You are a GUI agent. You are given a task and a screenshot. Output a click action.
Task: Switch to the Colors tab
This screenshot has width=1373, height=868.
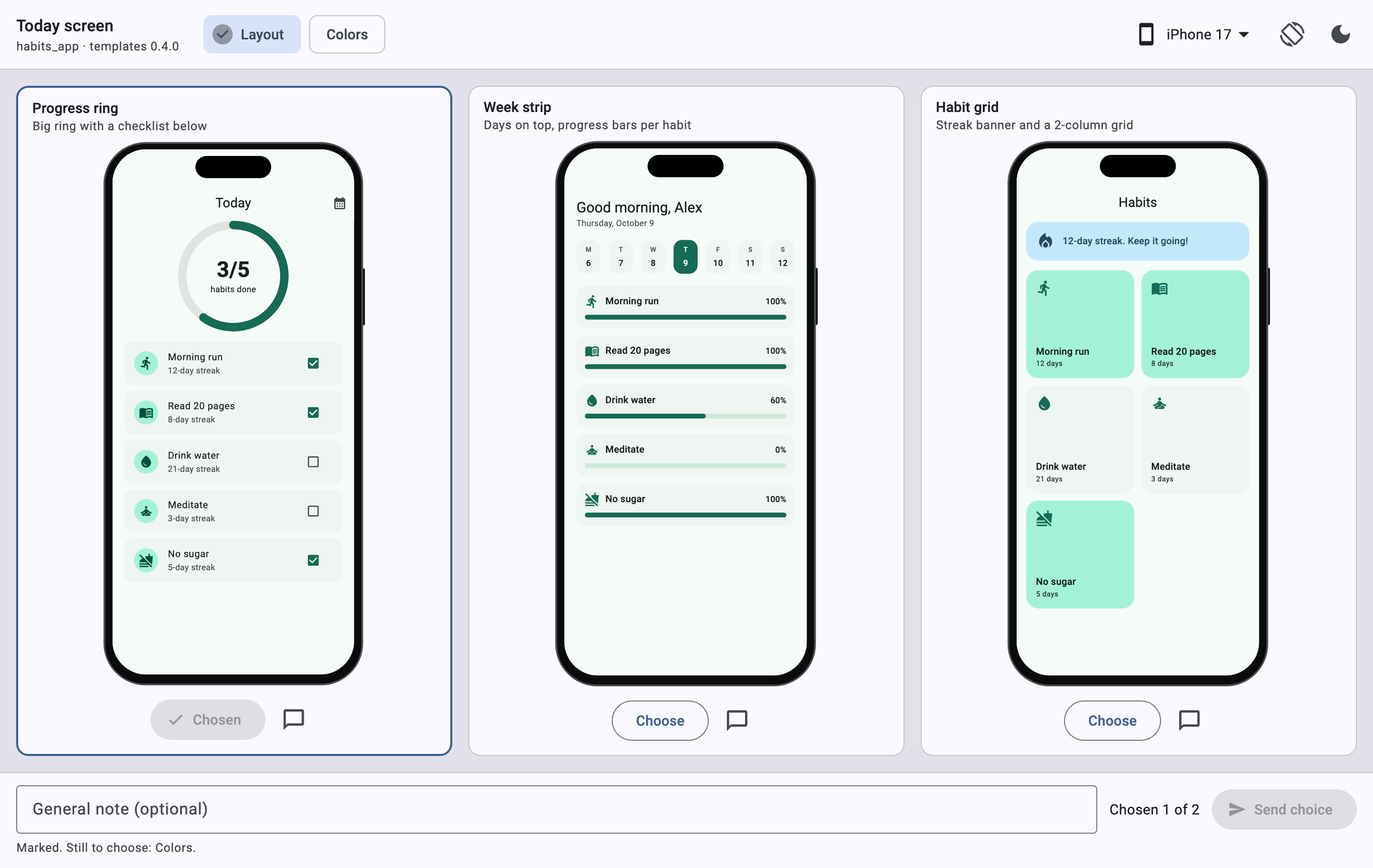click(x=347, y=34)
